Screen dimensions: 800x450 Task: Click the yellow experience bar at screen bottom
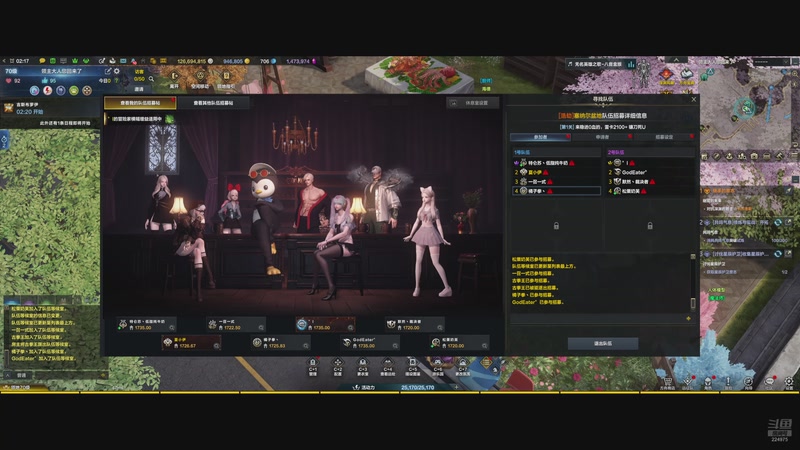pos(400,392)
